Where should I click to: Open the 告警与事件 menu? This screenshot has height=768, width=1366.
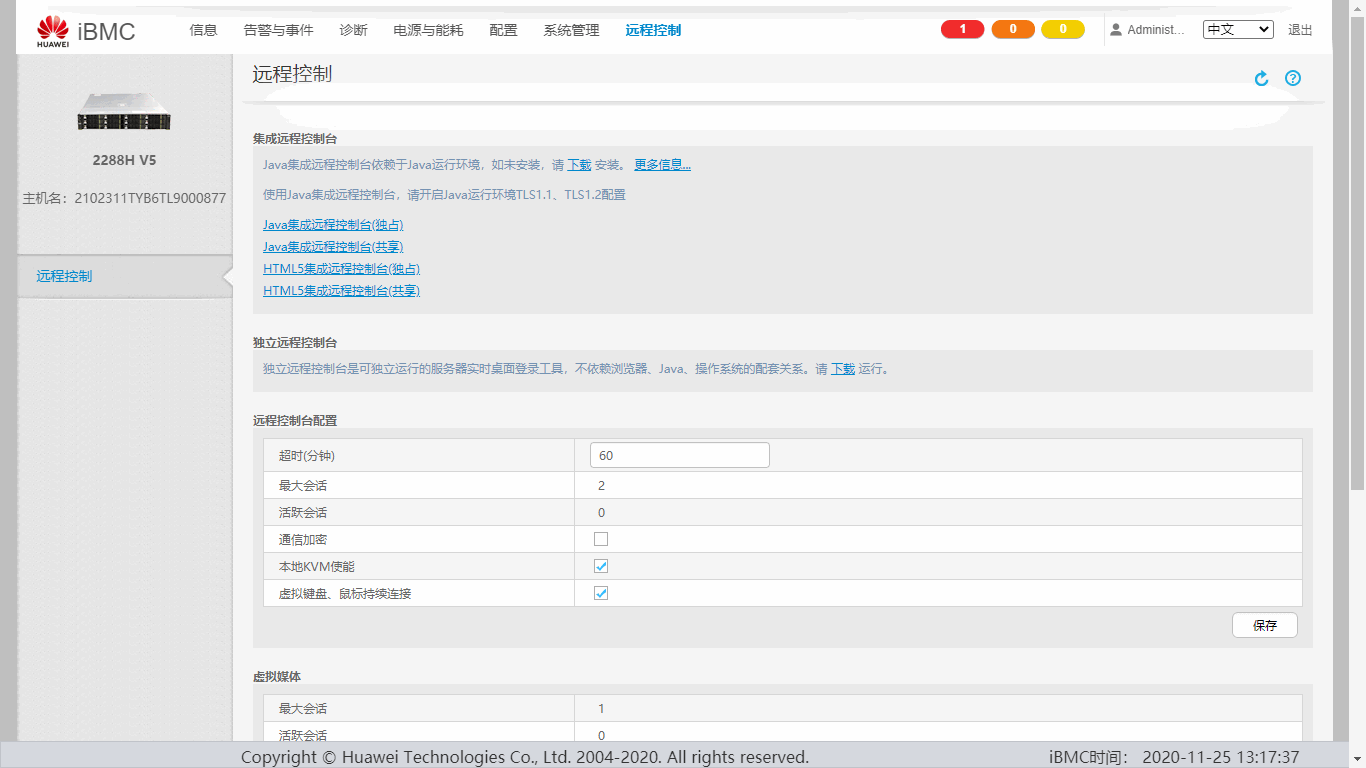pos(278,30)
